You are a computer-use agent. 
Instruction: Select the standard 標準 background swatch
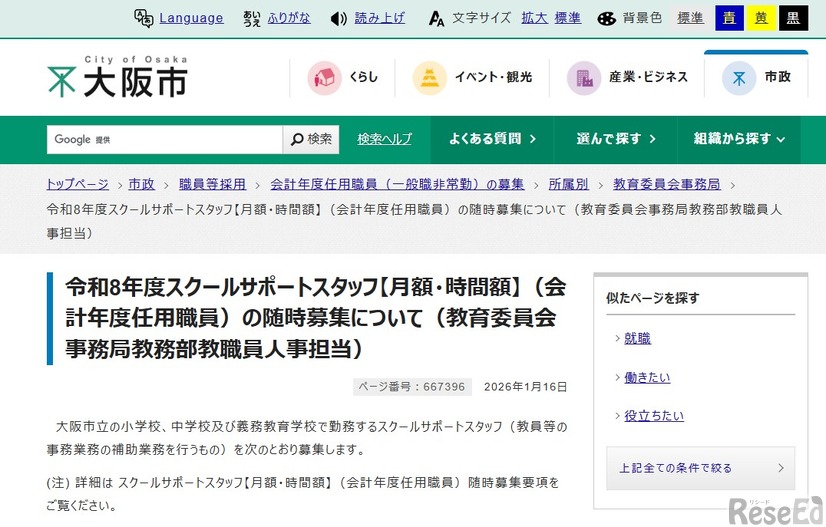coord(690,18)
